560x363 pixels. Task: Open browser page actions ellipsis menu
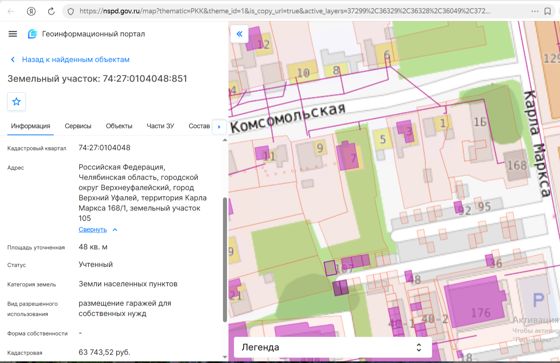point(535,11)
